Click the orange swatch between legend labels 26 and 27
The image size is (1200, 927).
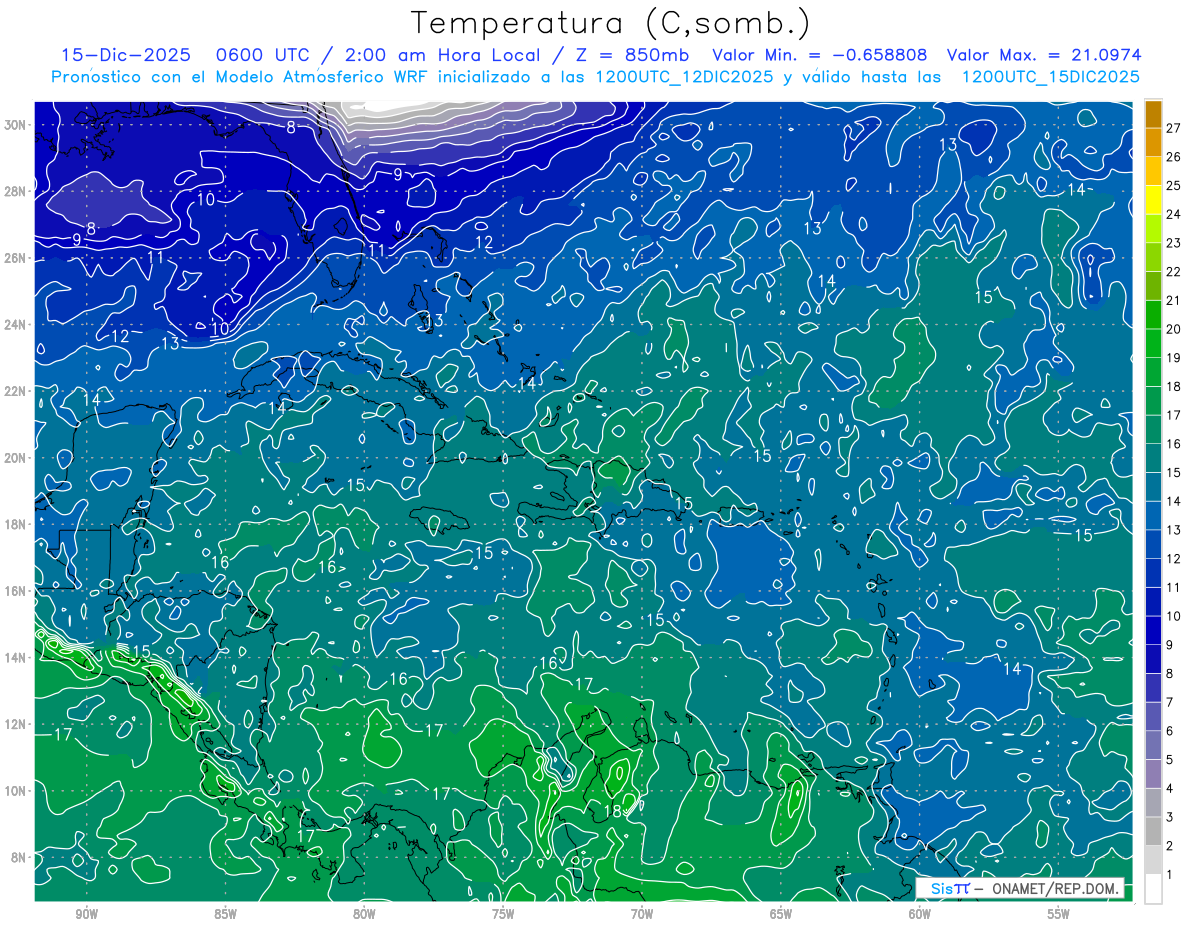(1153, 142)
